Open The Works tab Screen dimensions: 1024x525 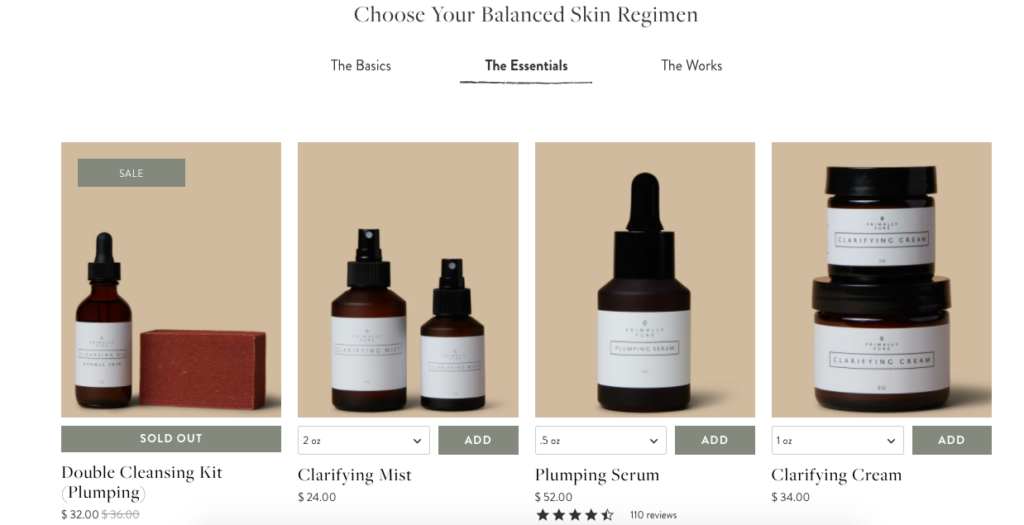(x=691, y=65)
